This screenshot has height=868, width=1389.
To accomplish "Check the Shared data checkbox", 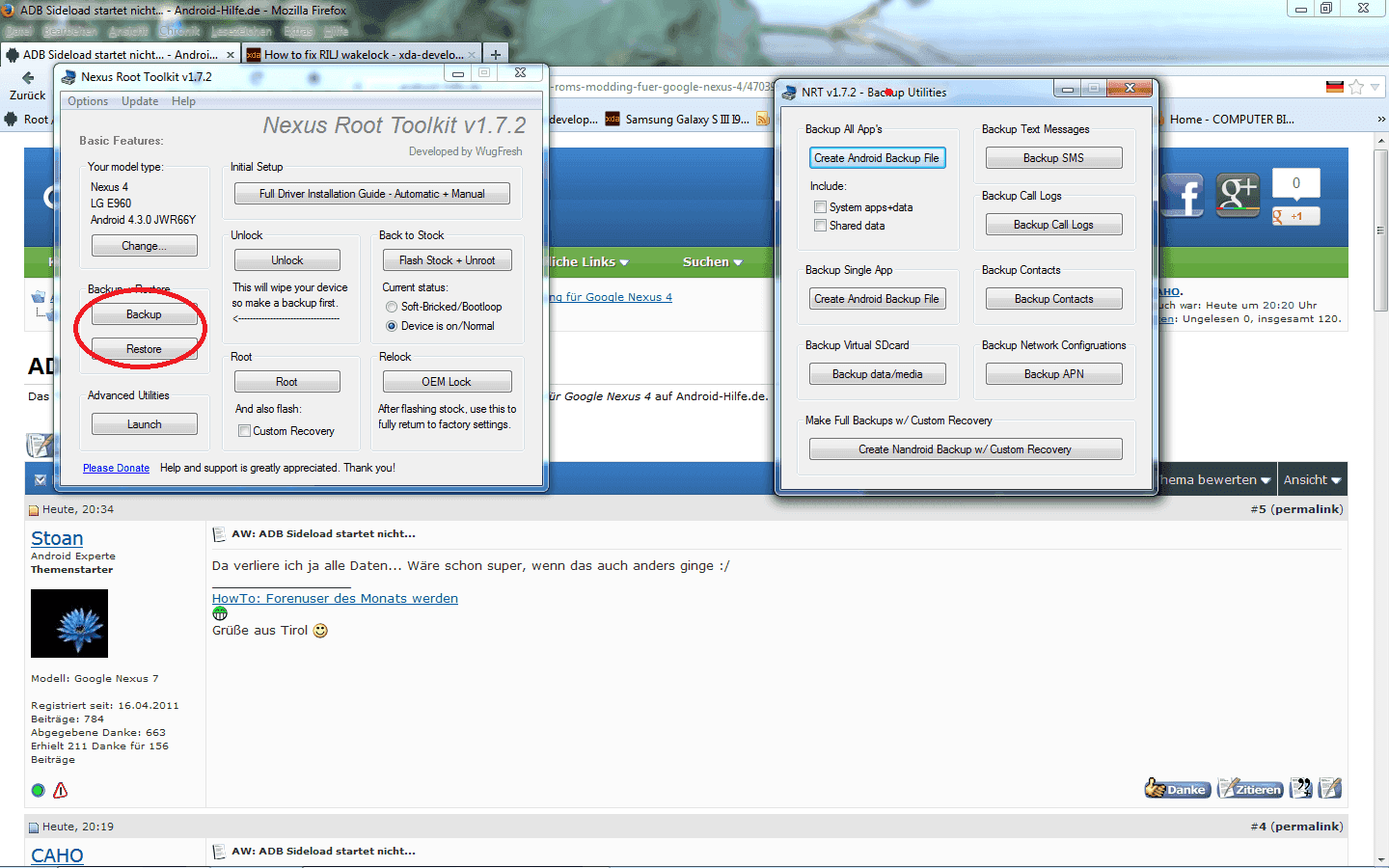I will pos(820,226).
